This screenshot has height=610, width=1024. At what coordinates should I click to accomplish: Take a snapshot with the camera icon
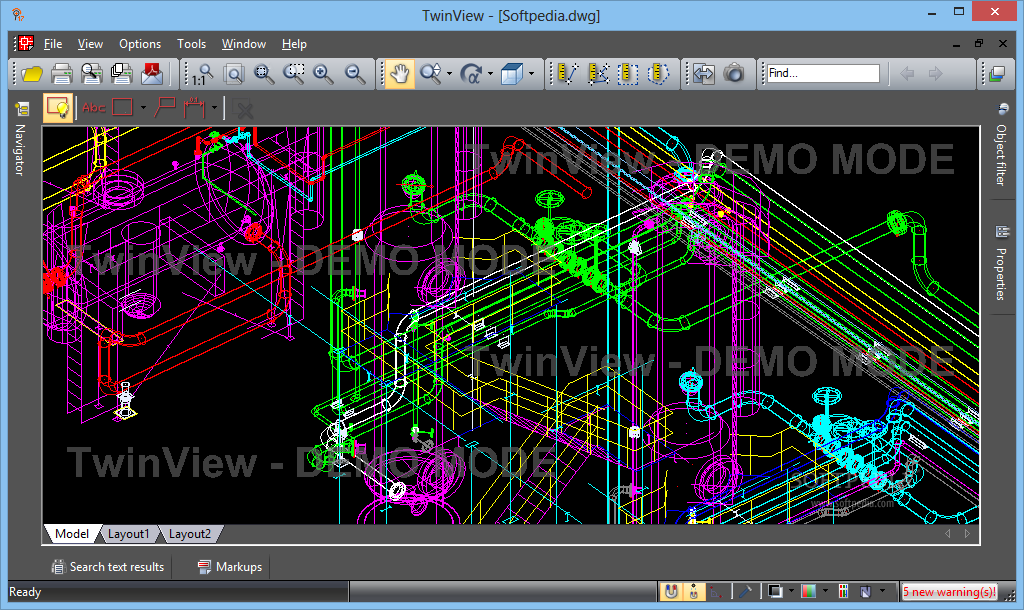(734, 74)
